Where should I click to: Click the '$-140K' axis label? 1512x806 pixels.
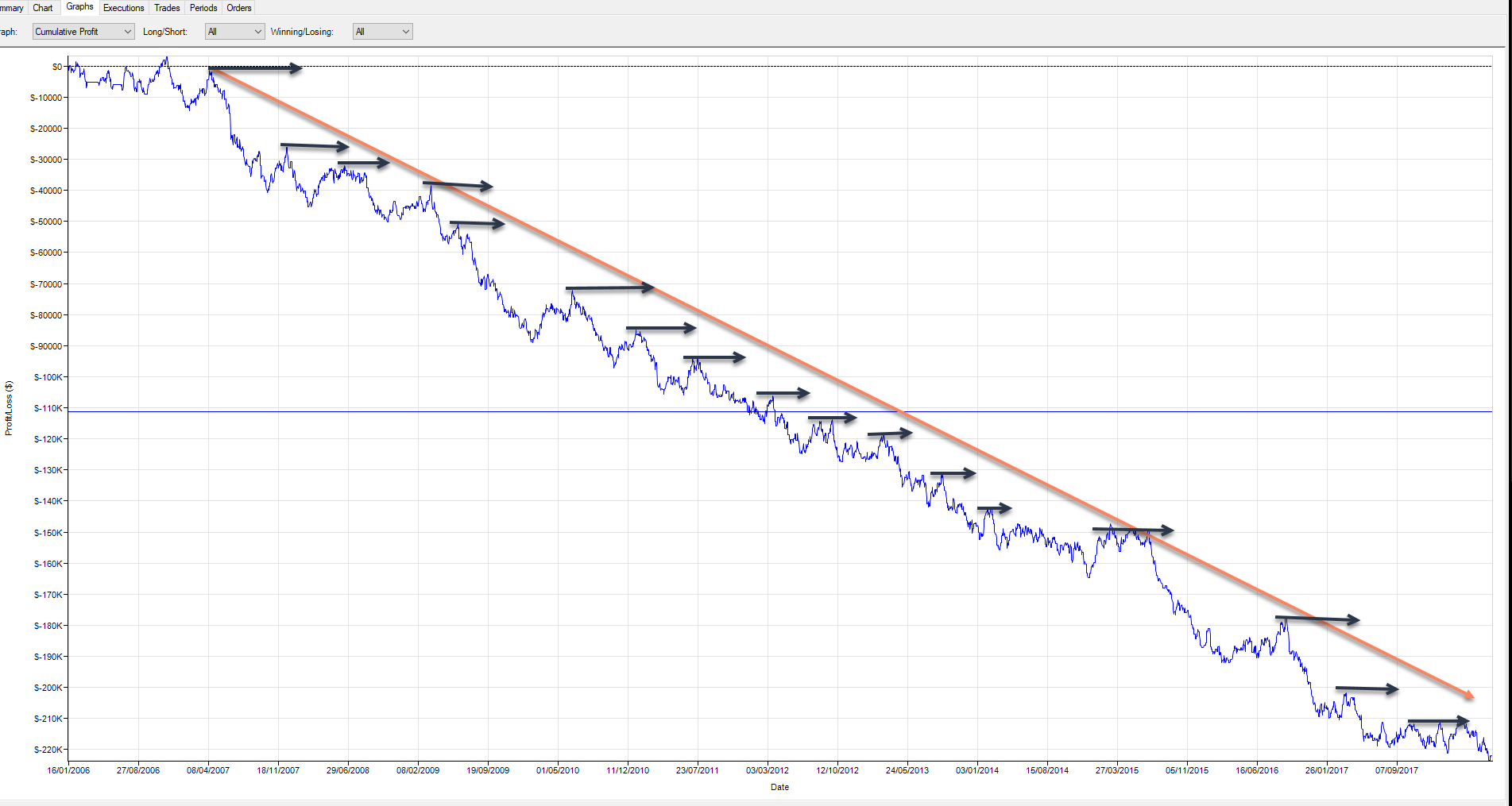point(48,501)
